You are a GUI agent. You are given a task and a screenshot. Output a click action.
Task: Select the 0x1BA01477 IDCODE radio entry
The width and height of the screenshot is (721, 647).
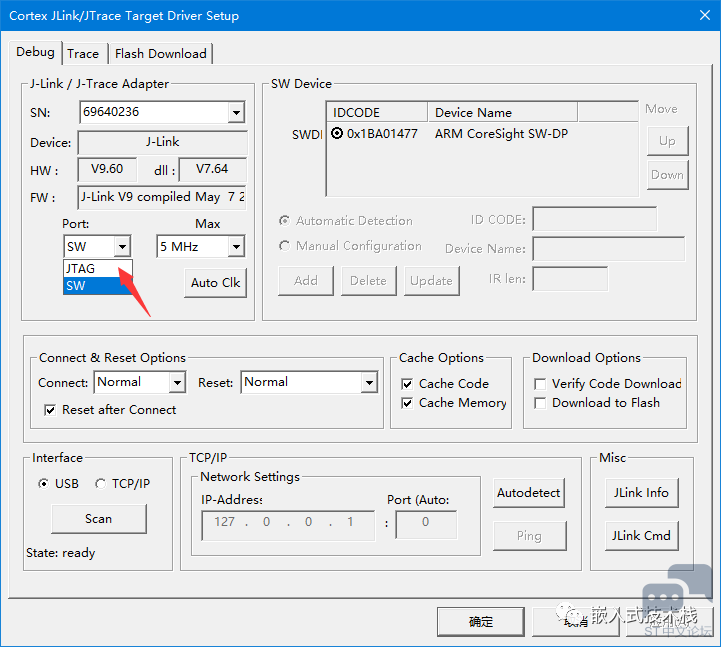pos(337,133)
